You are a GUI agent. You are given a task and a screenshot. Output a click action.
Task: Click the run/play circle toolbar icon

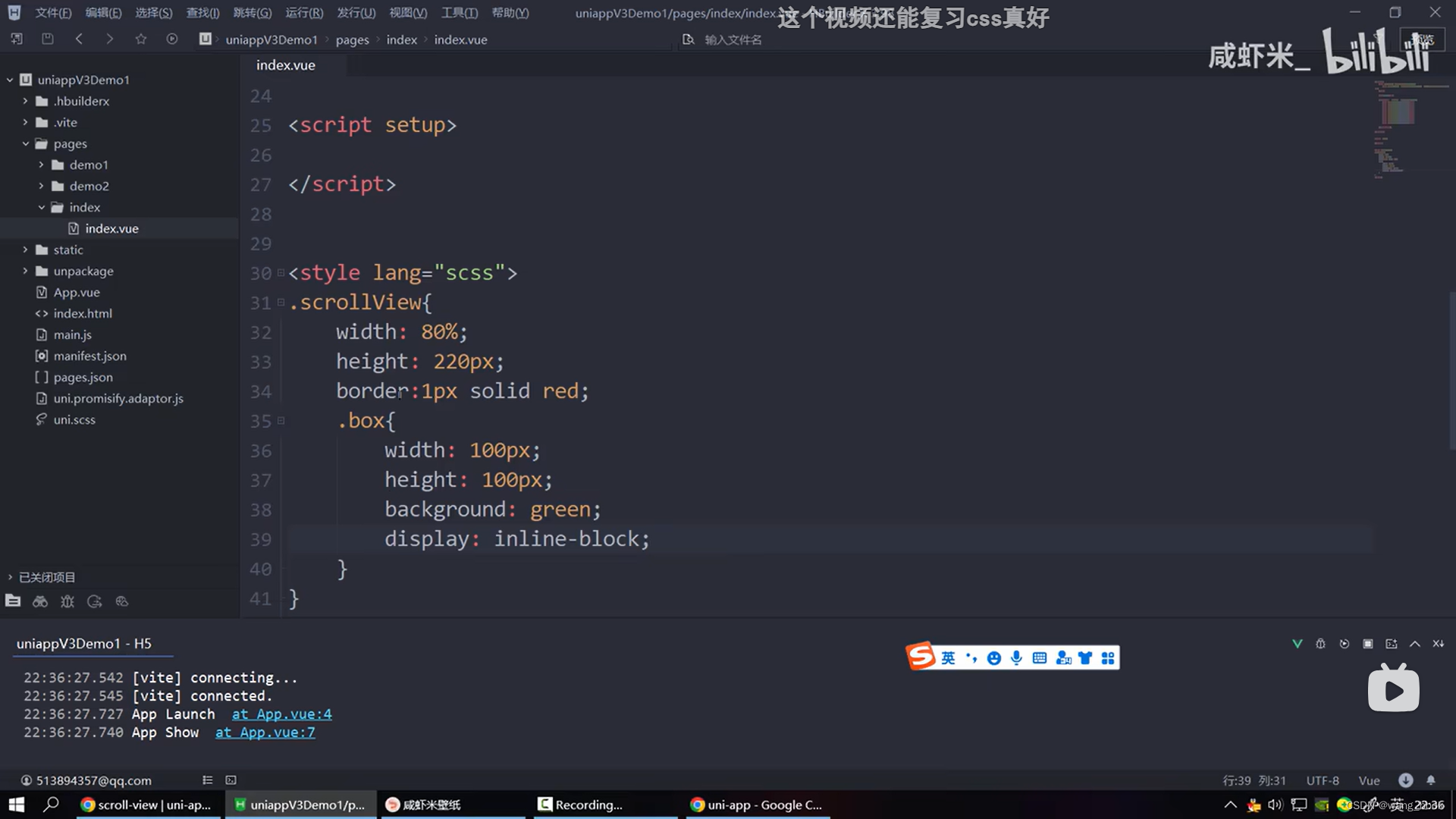tap(172, 39)
